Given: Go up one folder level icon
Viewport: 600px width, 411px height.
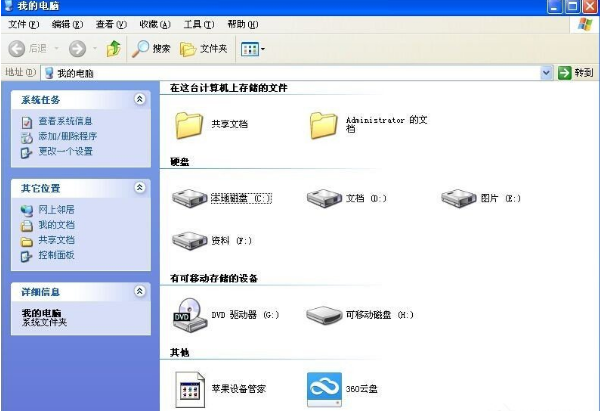Looking at the screenshot, I should click(114, 49).
